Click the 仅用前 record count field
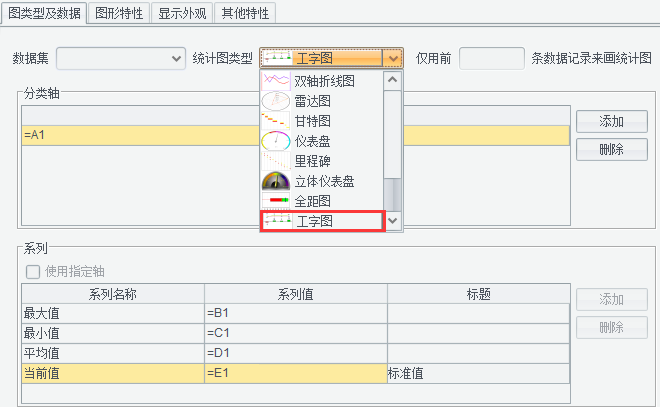660x407 pixels. [x=492, y=59]
